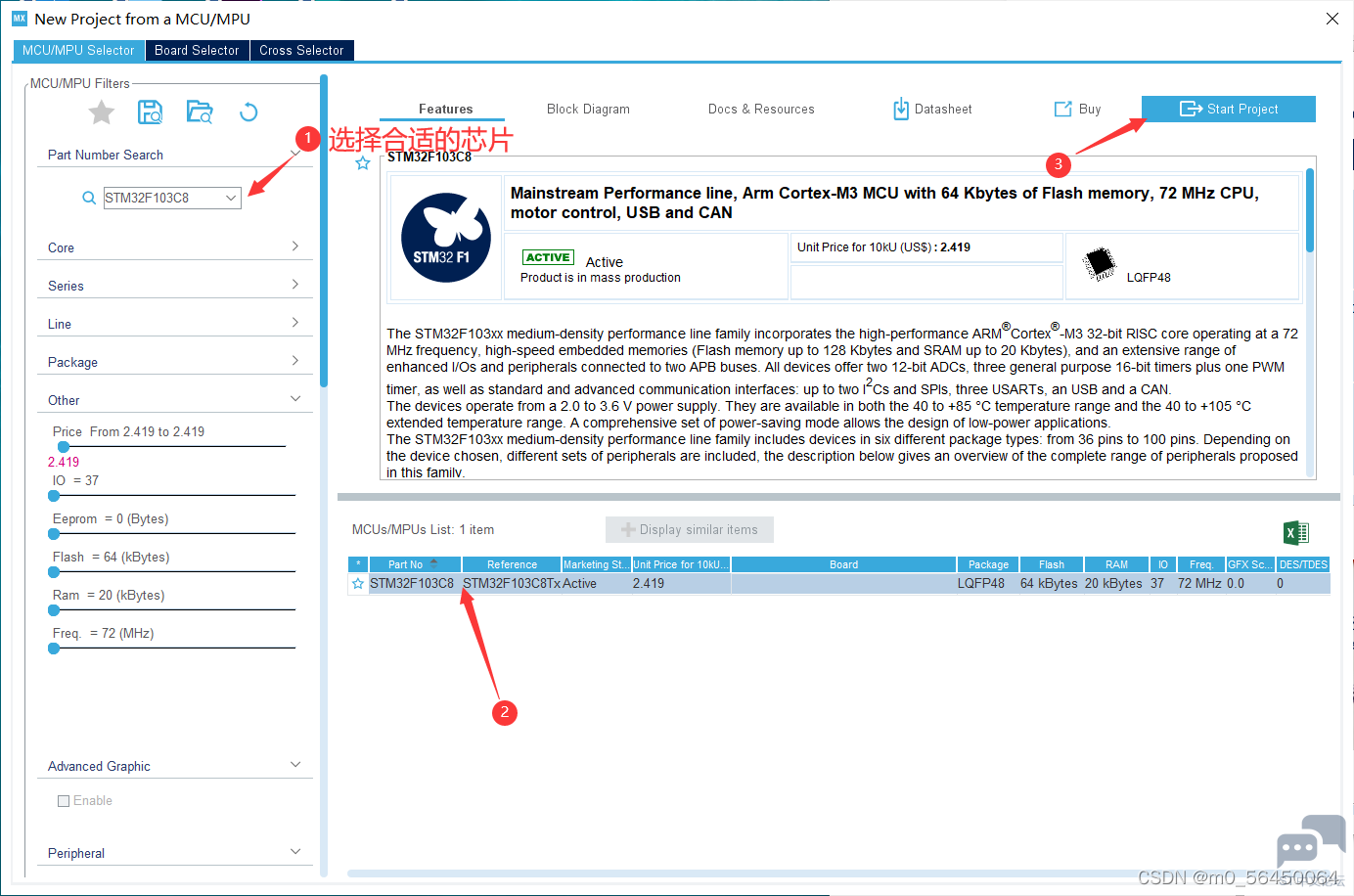Click the Flash slider handle
Screen dimensions: 1354x896
(x=54, y=572)
